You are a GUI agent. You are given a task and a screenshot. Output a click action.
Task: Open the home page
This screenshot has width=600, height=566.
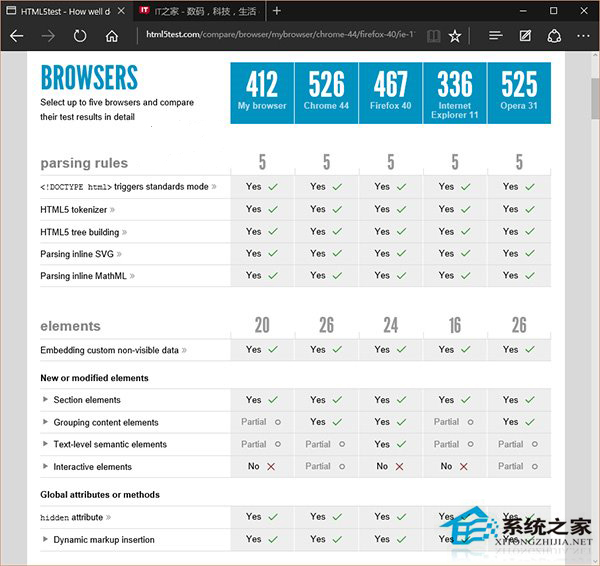[112, 36]
